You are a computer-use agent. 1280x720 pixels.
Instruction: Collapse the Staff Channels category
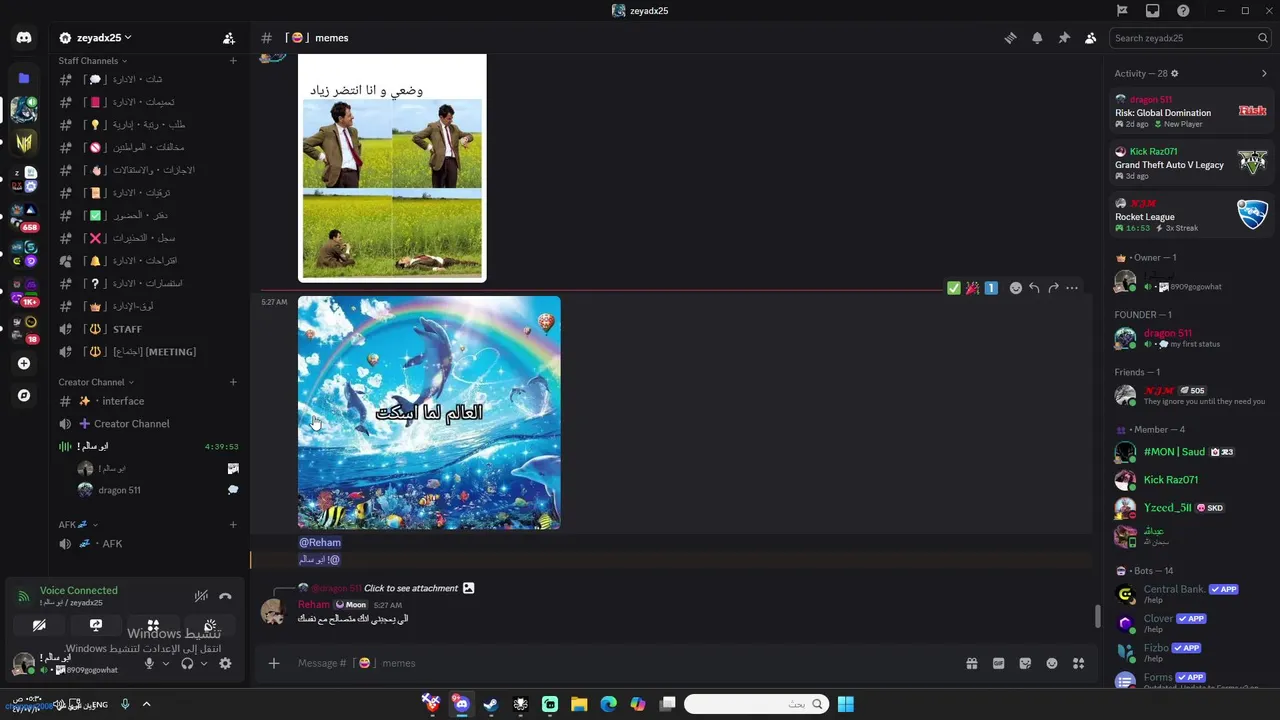[92, 61]
